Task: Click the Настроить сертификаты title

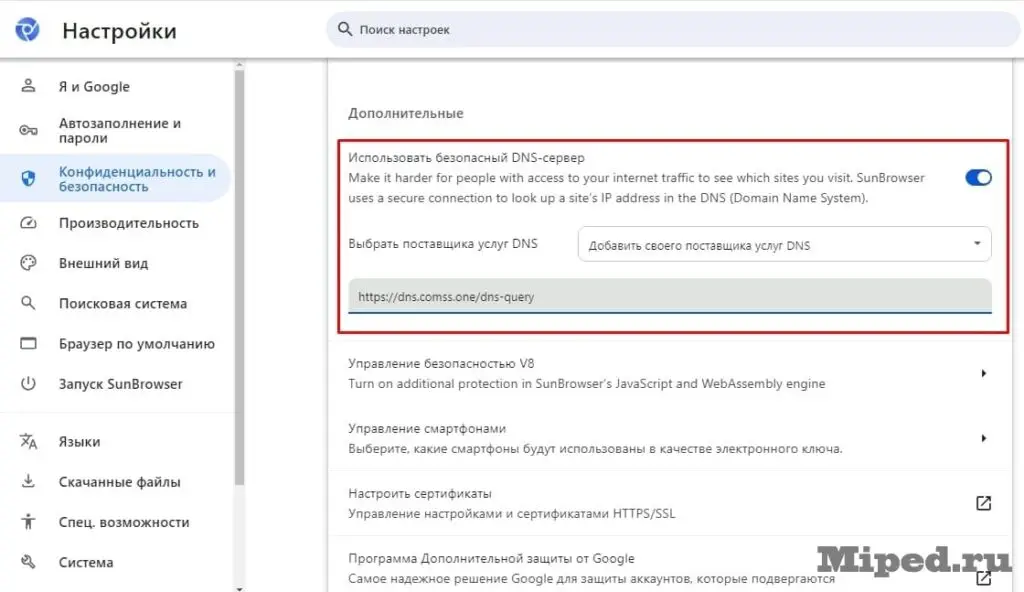Action: [419, 493]
